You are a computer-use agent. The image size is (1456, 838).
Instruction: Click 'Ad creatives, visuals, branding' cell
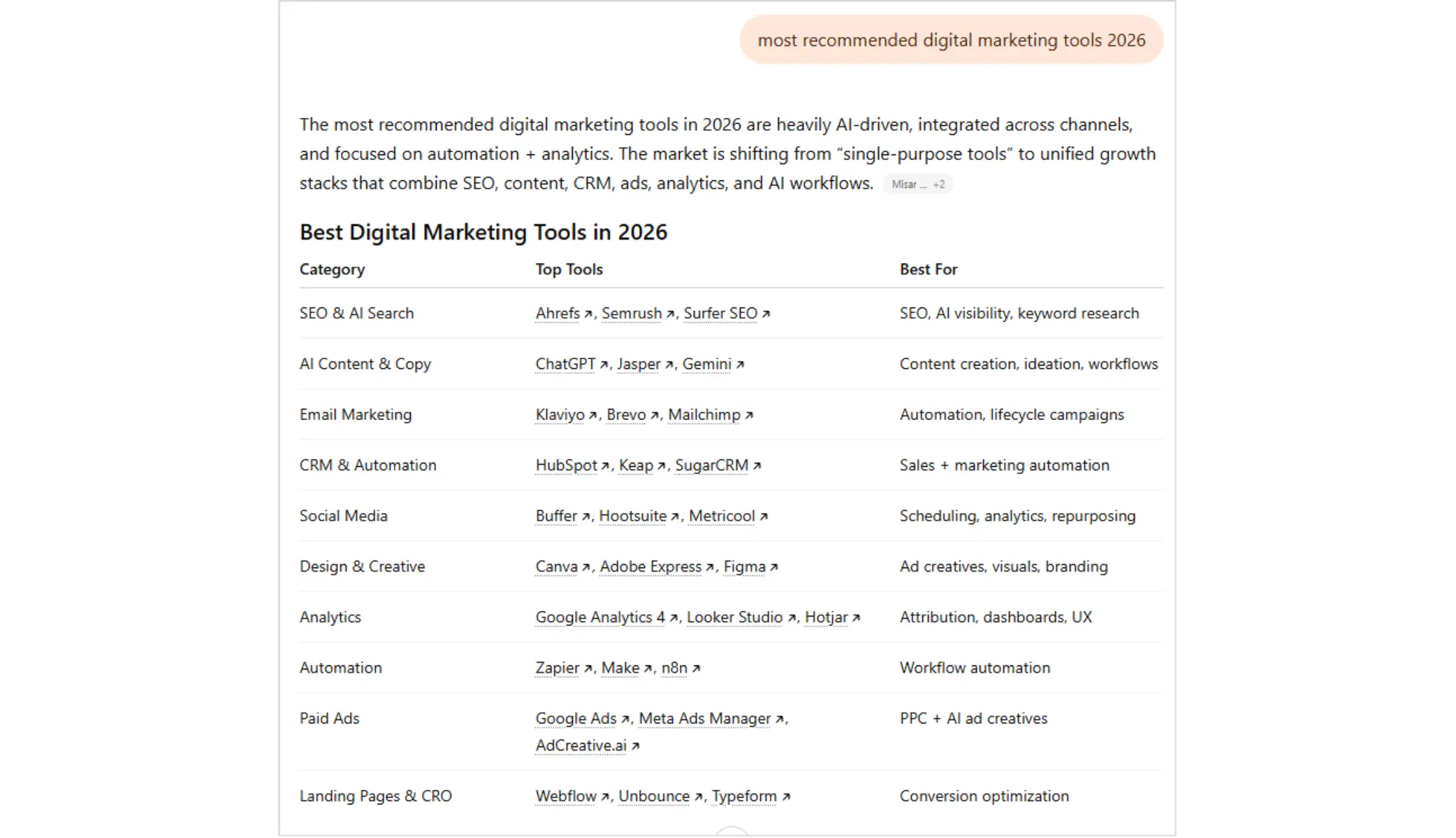1003,567
